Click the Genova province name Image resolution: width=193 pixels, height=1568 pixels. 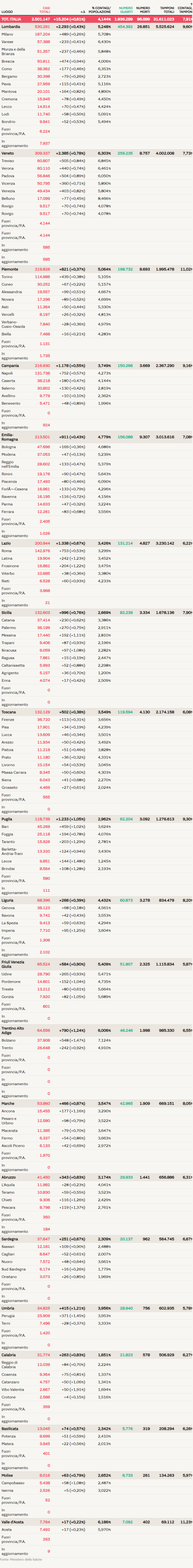(8, 908)
